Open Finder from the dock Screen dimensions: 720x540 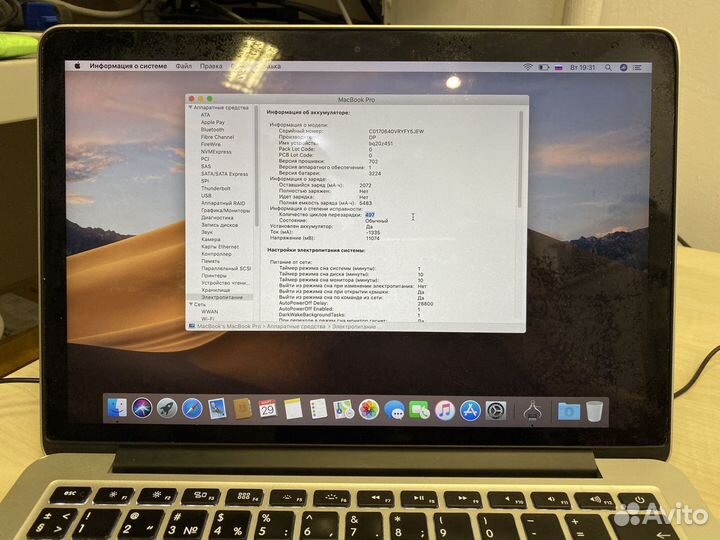tap(117, 408)
